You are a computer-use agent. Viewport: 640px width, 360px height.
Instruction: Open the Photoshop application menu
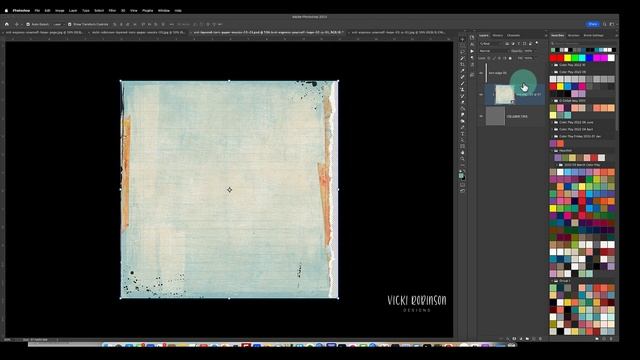[21, 11]
